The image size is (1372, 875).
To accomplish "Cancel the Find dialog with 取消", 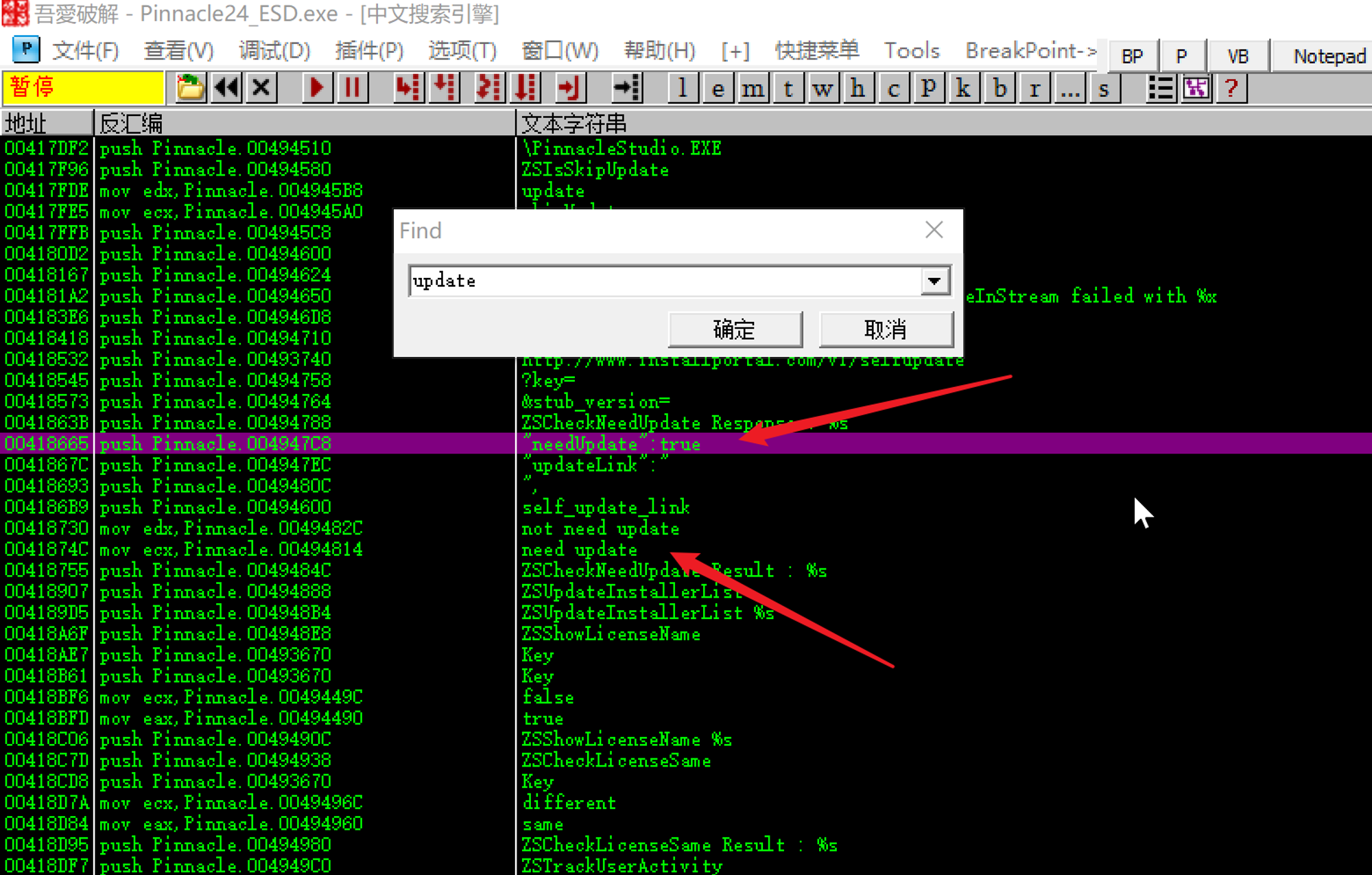I will pyautogui.click(x=886, y=329).
